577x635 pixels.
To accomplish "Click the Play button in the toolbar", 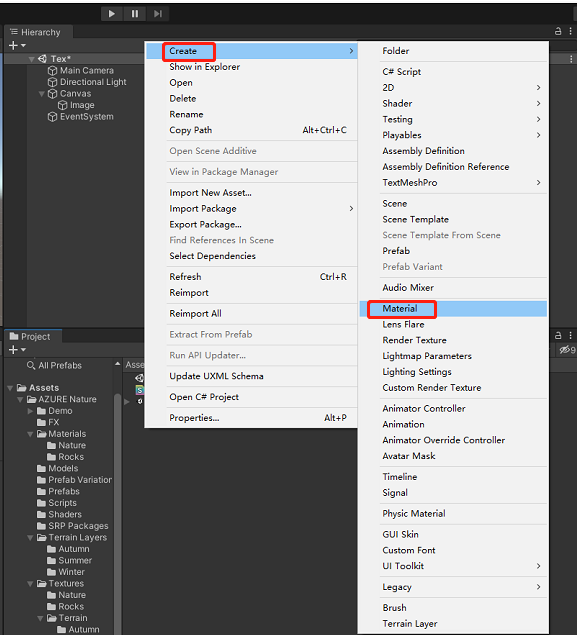I will pyautogui.click(x=112, y=14).
